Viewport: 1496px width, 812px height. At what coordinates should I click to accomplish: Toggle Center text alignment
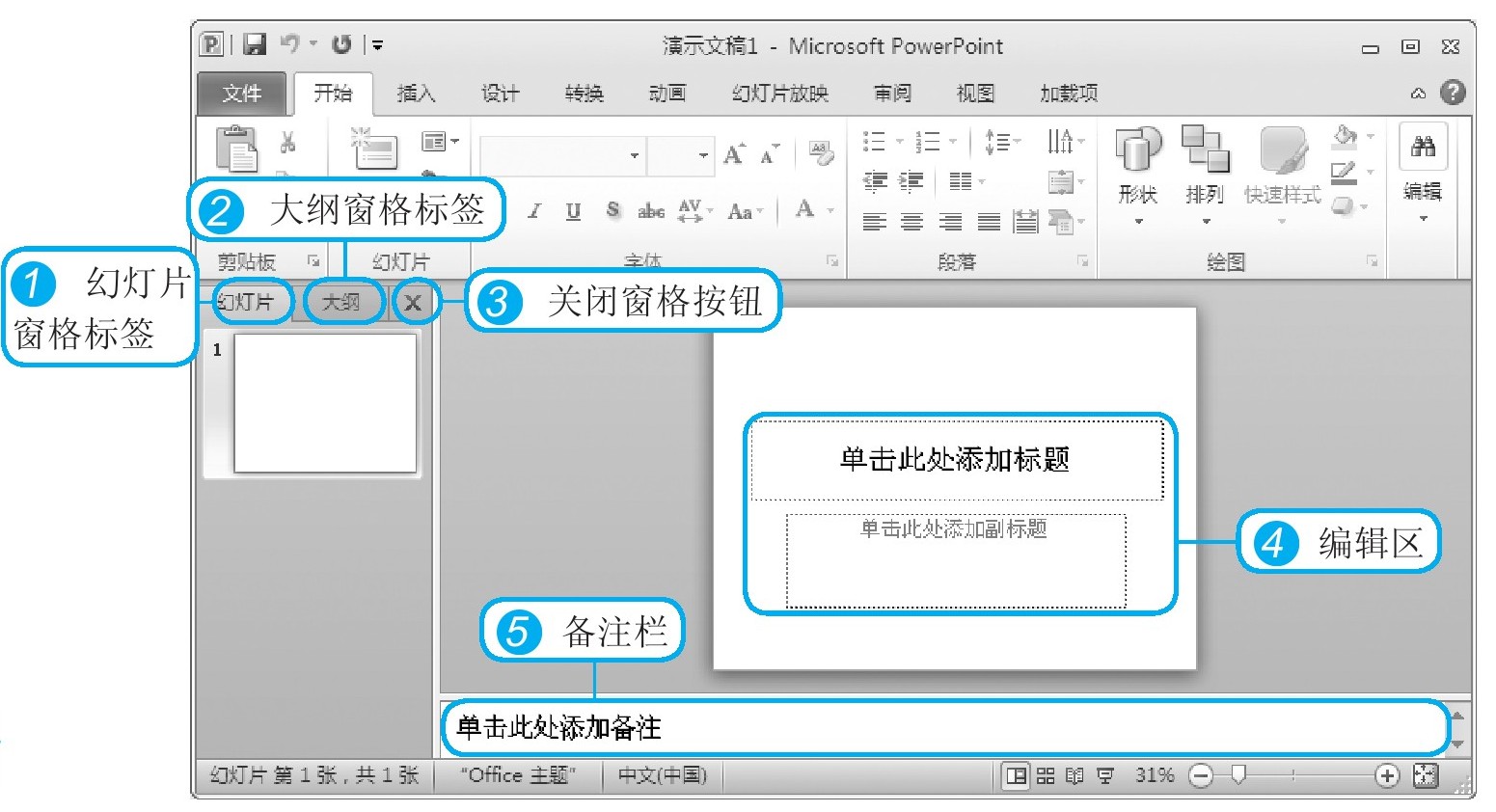pyautogui.click(x=911, y=222)
